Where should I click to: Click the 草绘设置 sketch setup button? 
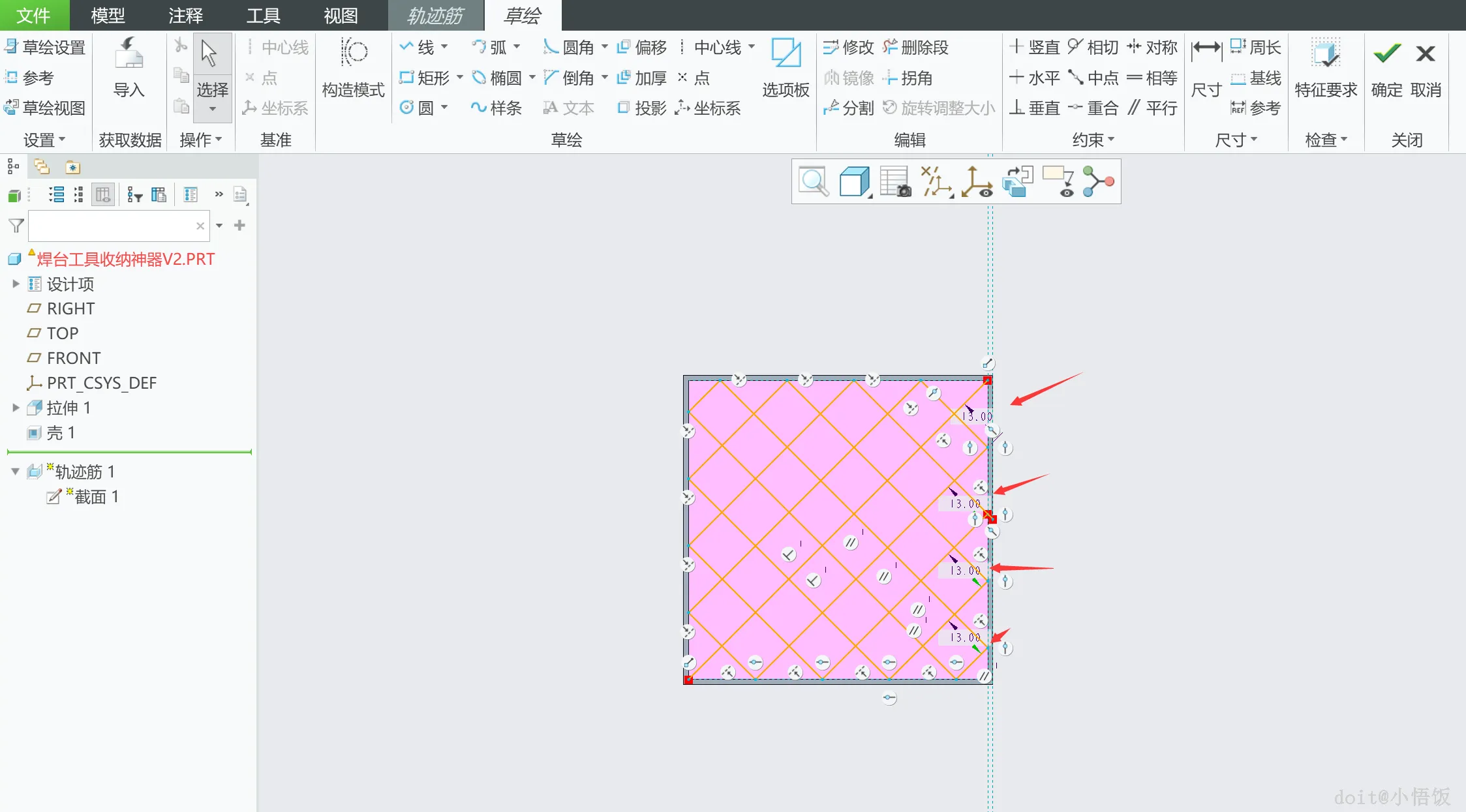click(x=46, y=48)
